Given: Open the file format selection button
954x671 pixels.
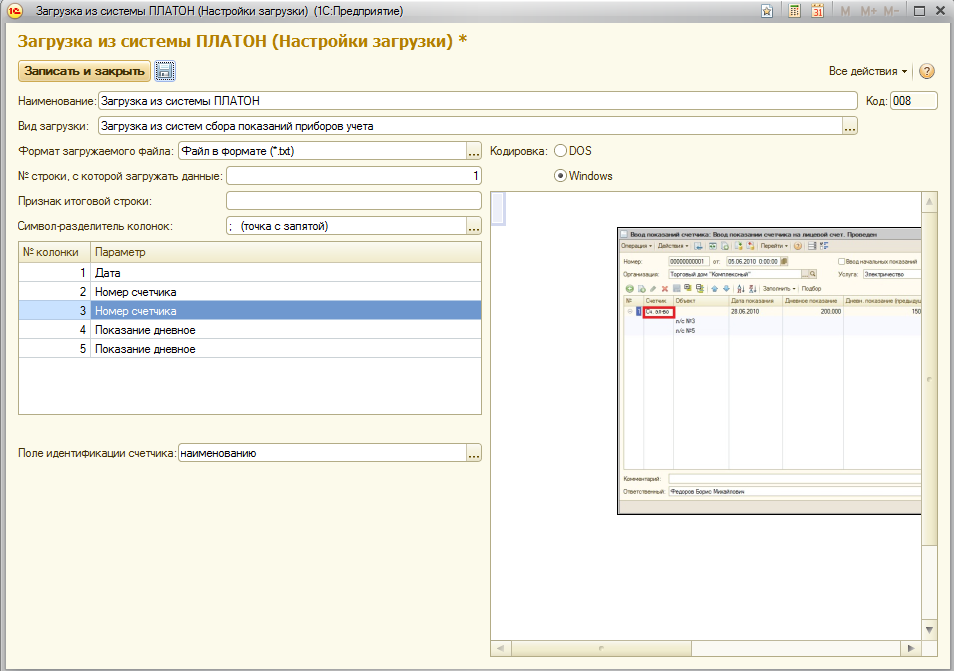Looking at the screenshot, I should pos(474,151).
